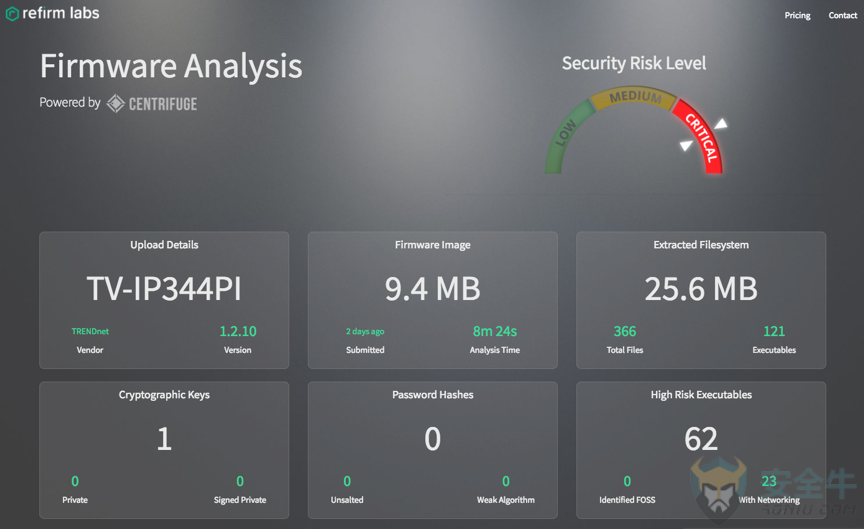Viewport: 864px width, 529px height.
Task: Click the Unsalted hashes count value
Action: pyautogui.click(x=347, y=481)
